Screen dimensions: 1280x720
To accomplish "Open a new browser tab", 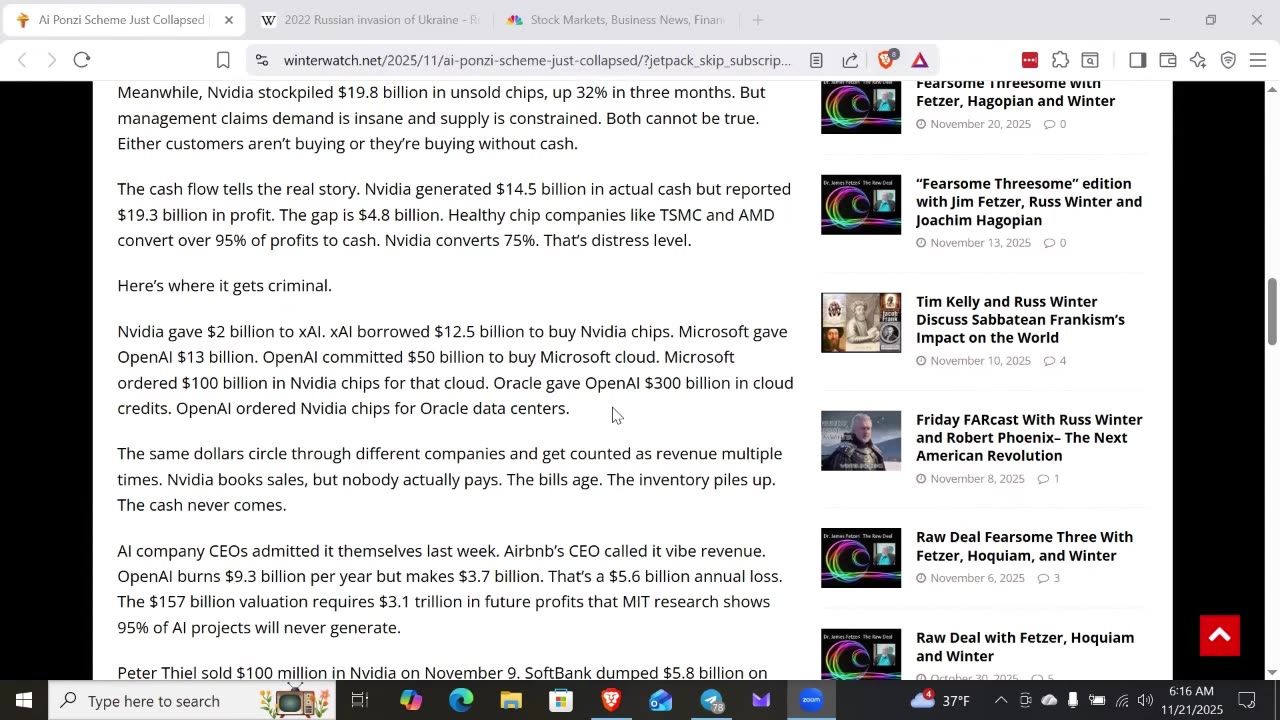I will coord(757,20).
